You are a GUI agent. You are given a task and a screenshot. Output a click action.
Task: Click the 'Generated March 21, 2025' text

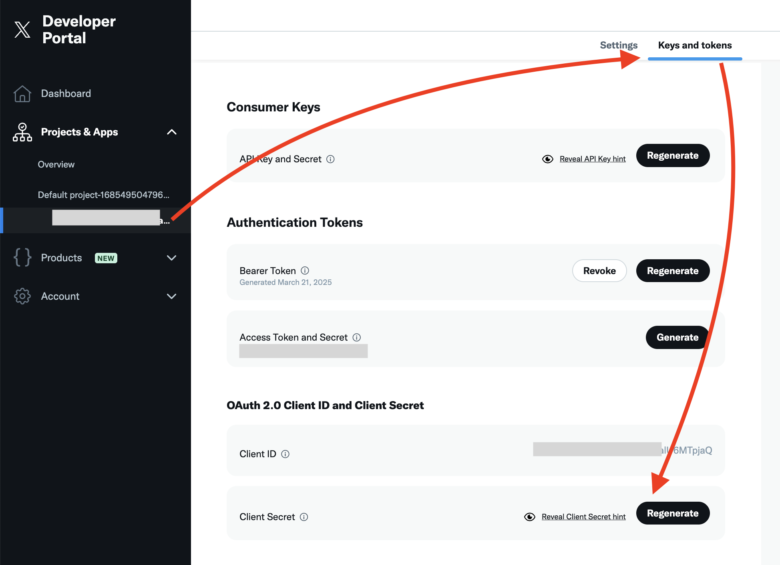286,282
